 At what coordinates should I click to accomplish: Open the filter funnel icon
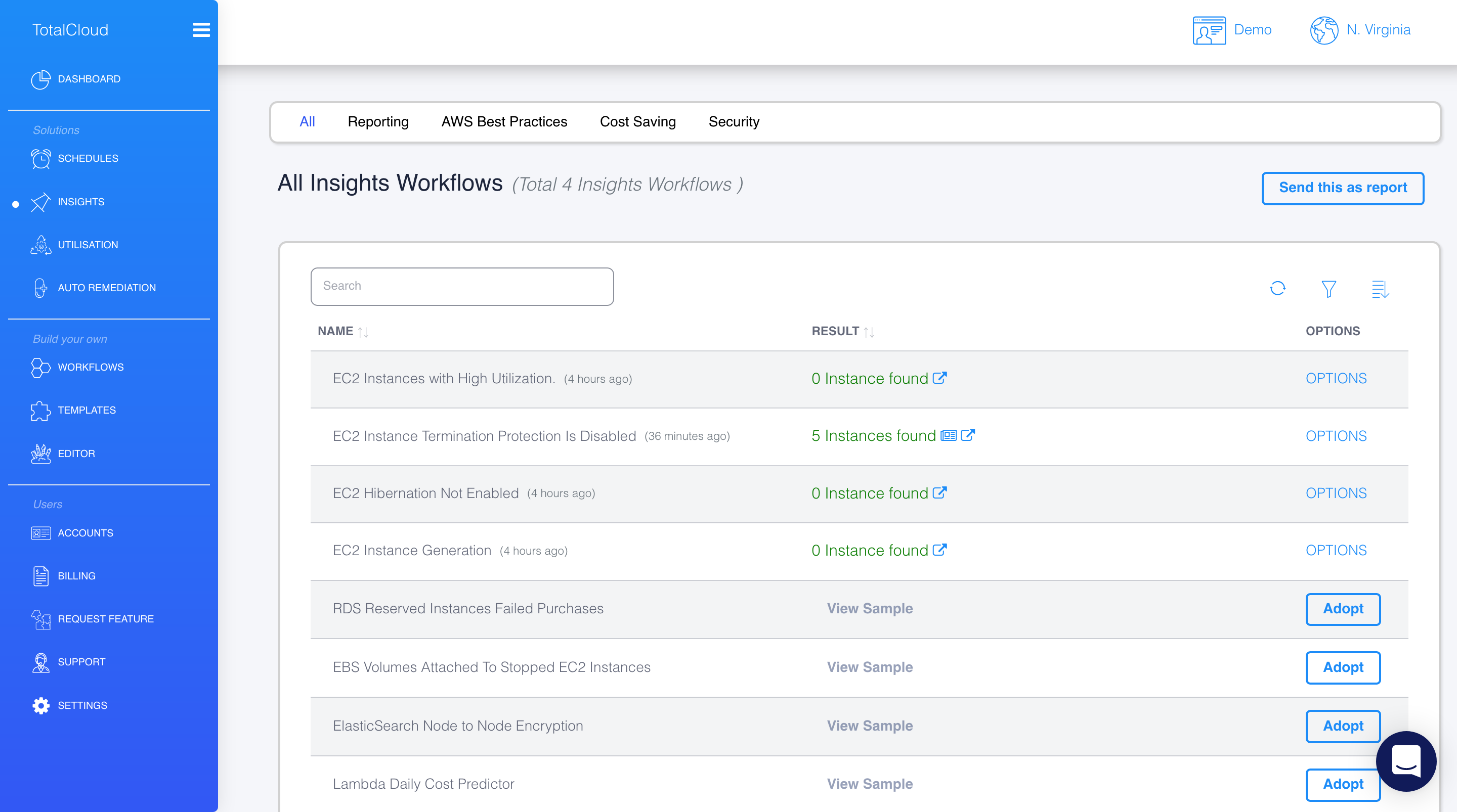(x=1329, y=289)
